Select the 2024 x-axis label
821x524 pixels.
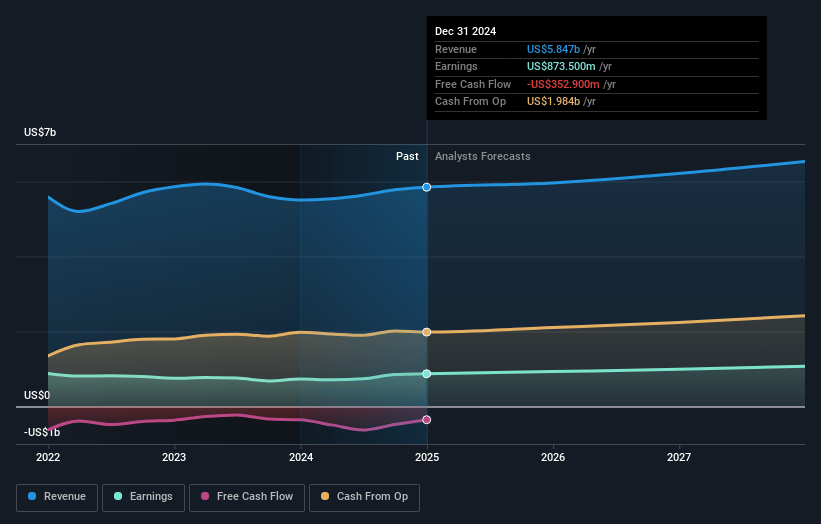(x=301, y=458)
